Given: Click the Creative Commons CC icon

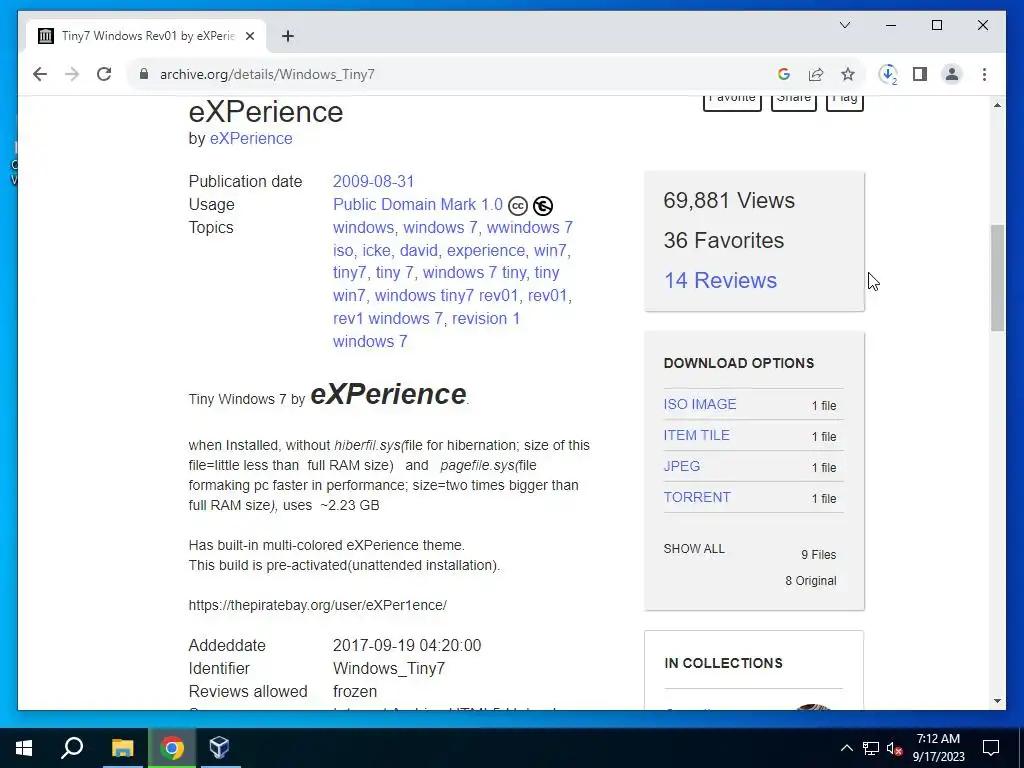Looking at the screenshot, I should pyautogui.click(x=518, y=206).
